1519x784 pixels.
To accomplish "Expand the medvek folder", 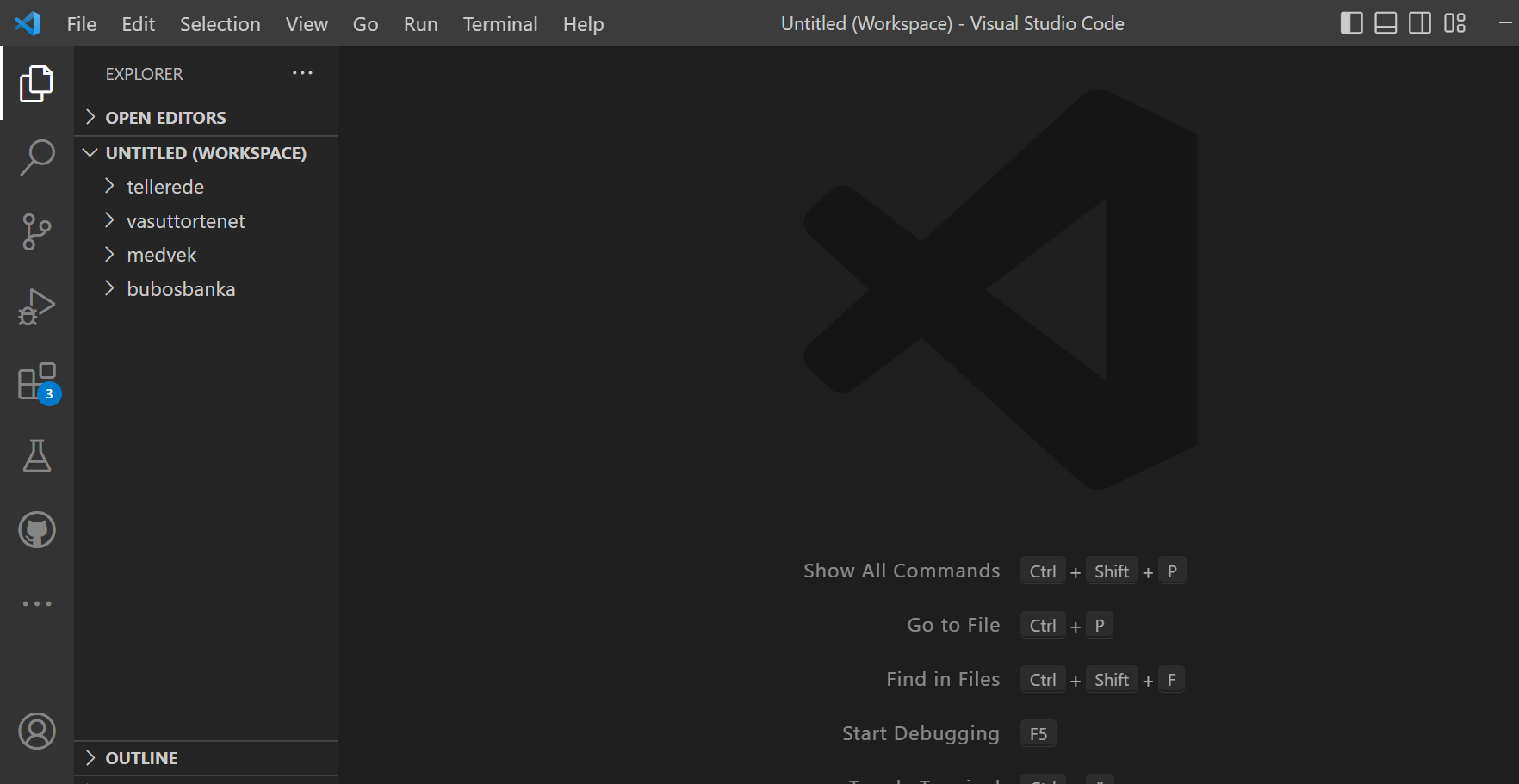I will 109,254.
